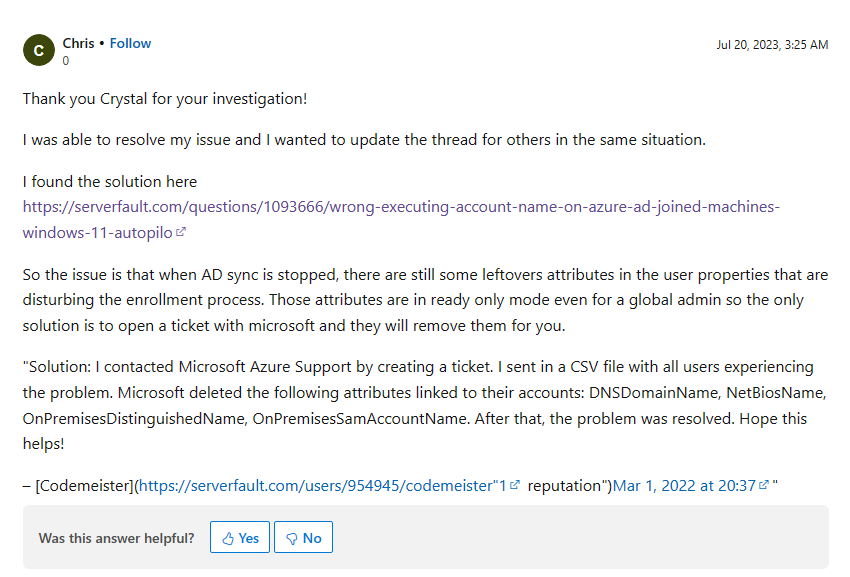Click external-link icon beside codemeister"1

[515, 485]
